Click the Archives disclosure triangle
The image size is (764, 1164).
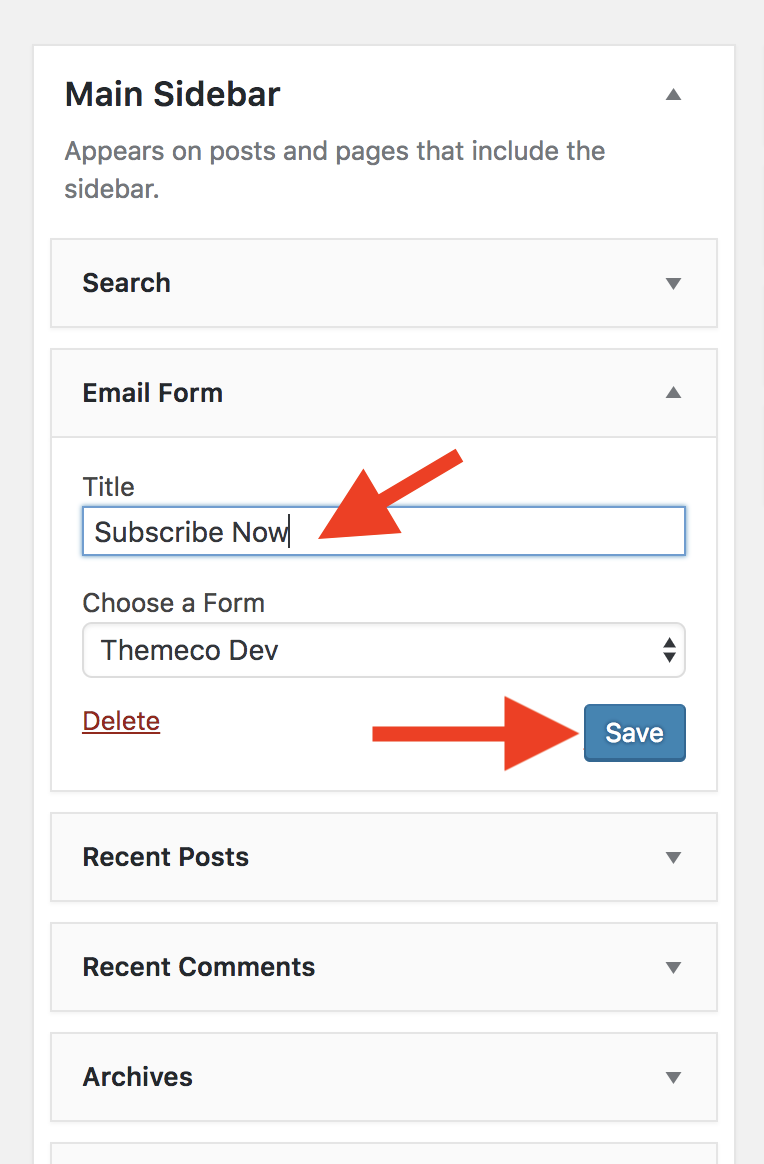click(x=673, y=1077)
